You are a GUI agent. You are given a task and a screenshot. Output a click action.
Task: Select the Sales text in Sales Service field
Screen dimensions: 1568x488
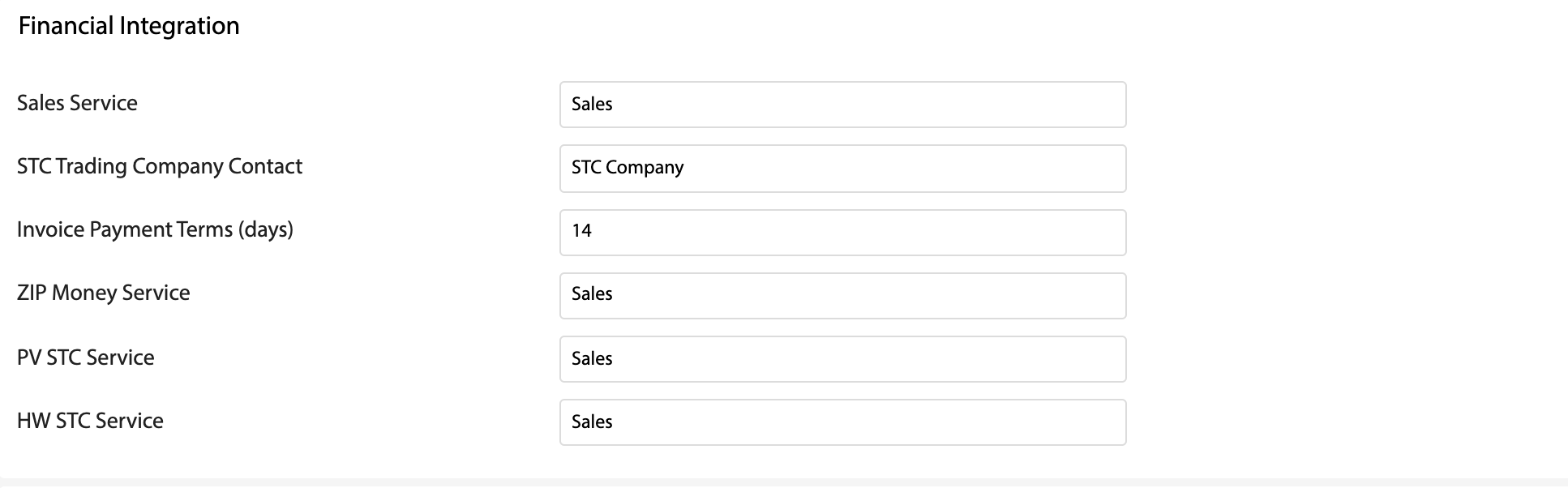[x=591, y=104]
